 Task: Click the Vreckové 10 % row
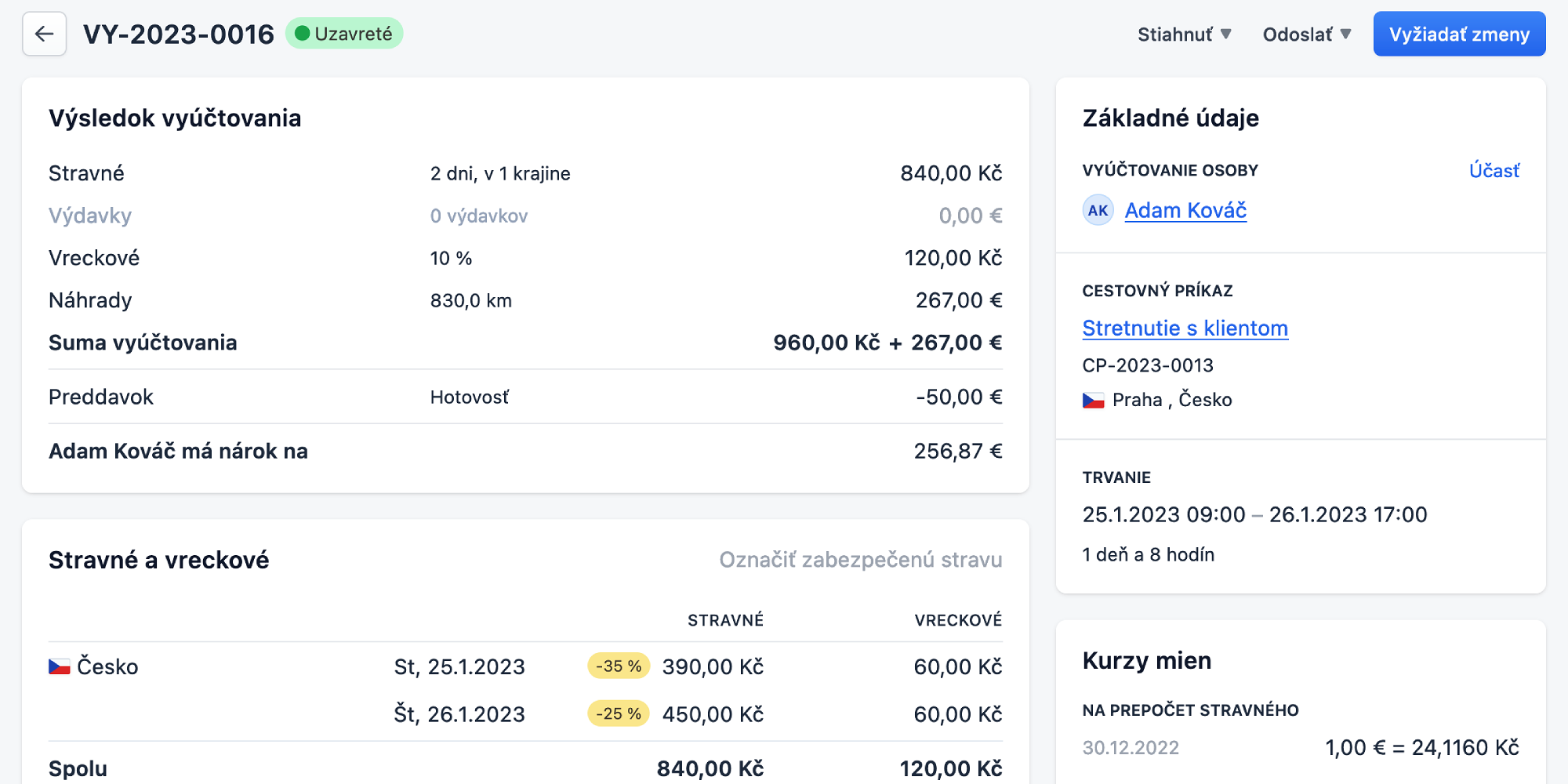coord(525,258)
